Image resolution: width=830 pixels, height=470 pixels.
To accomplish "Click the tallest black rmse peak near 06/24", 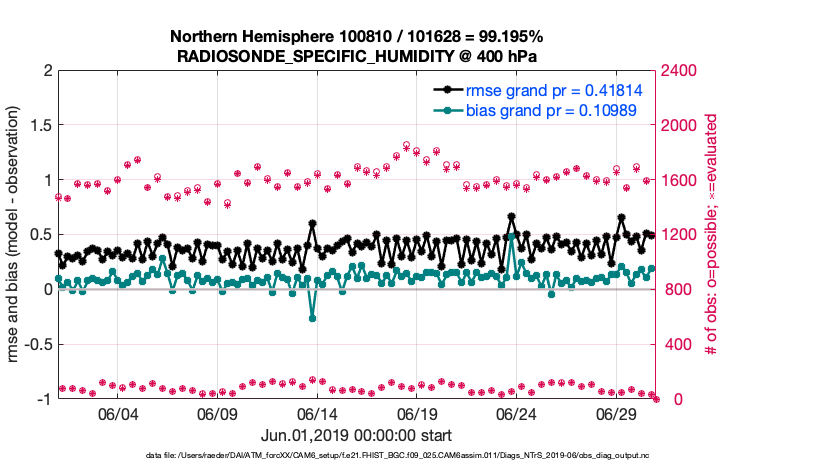I will 511,216.
